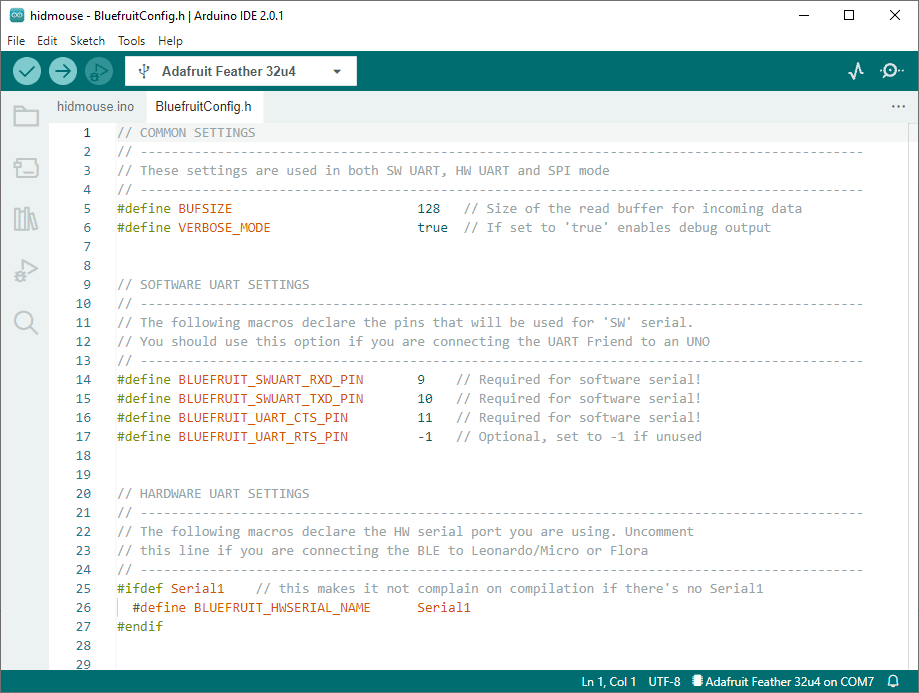The width and height of the screenshot is (919, 693).
Task: Click the Verify sketch checkmark button
Action: coord(27,72)
